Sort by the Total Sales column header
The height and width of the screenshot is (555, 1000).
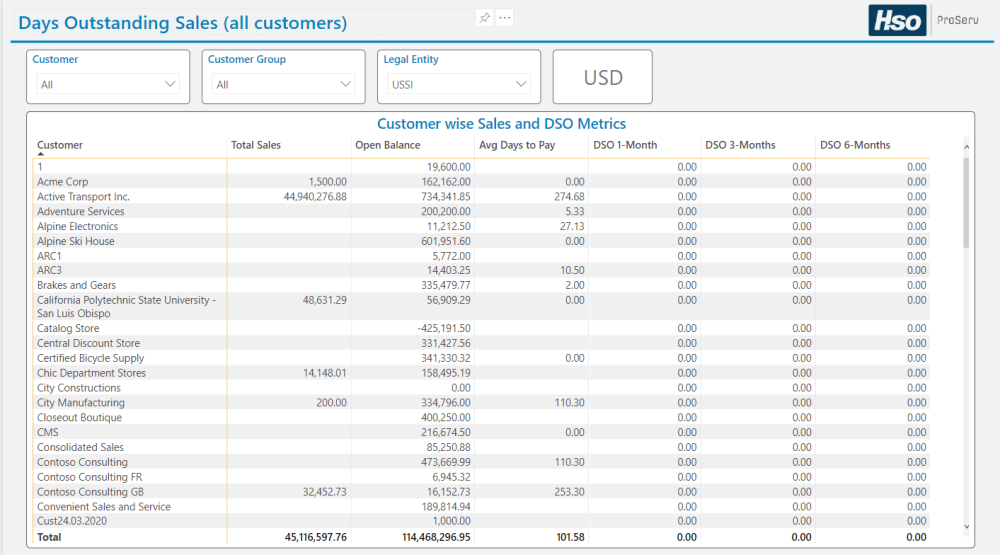tap(256, 145)
